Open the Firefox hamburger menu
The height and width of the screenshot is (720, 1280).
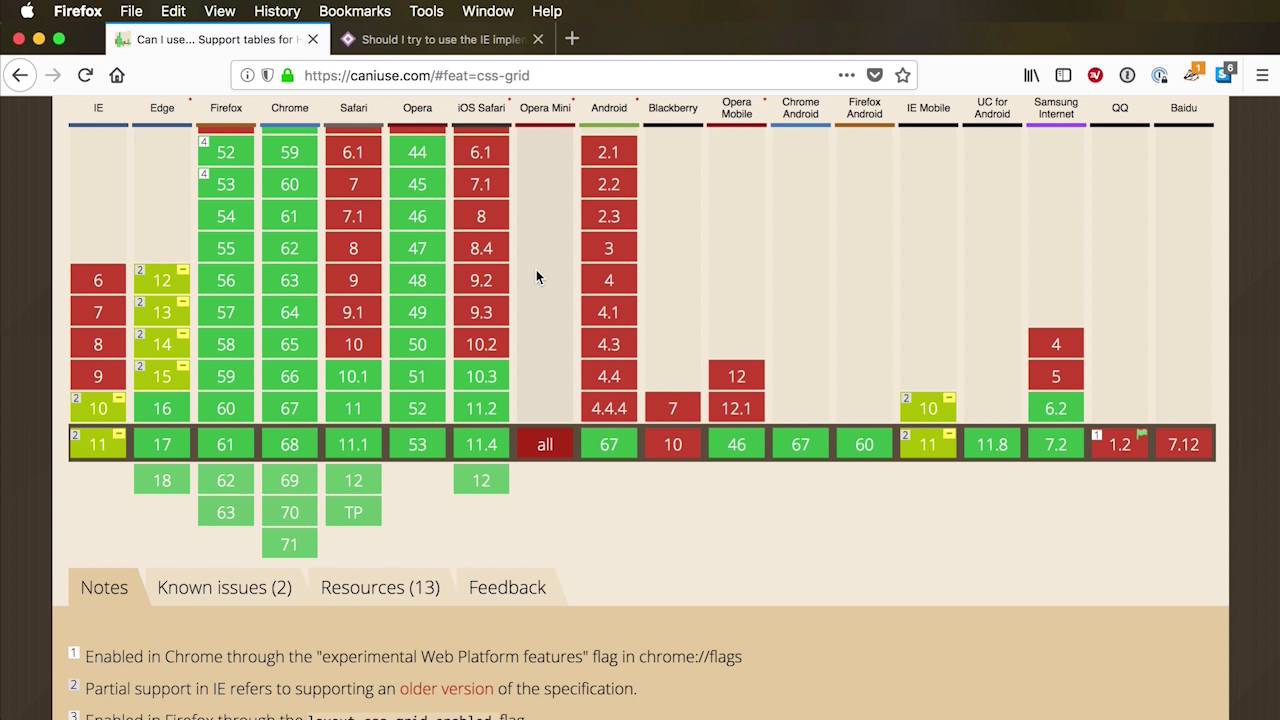[1261, 75]
